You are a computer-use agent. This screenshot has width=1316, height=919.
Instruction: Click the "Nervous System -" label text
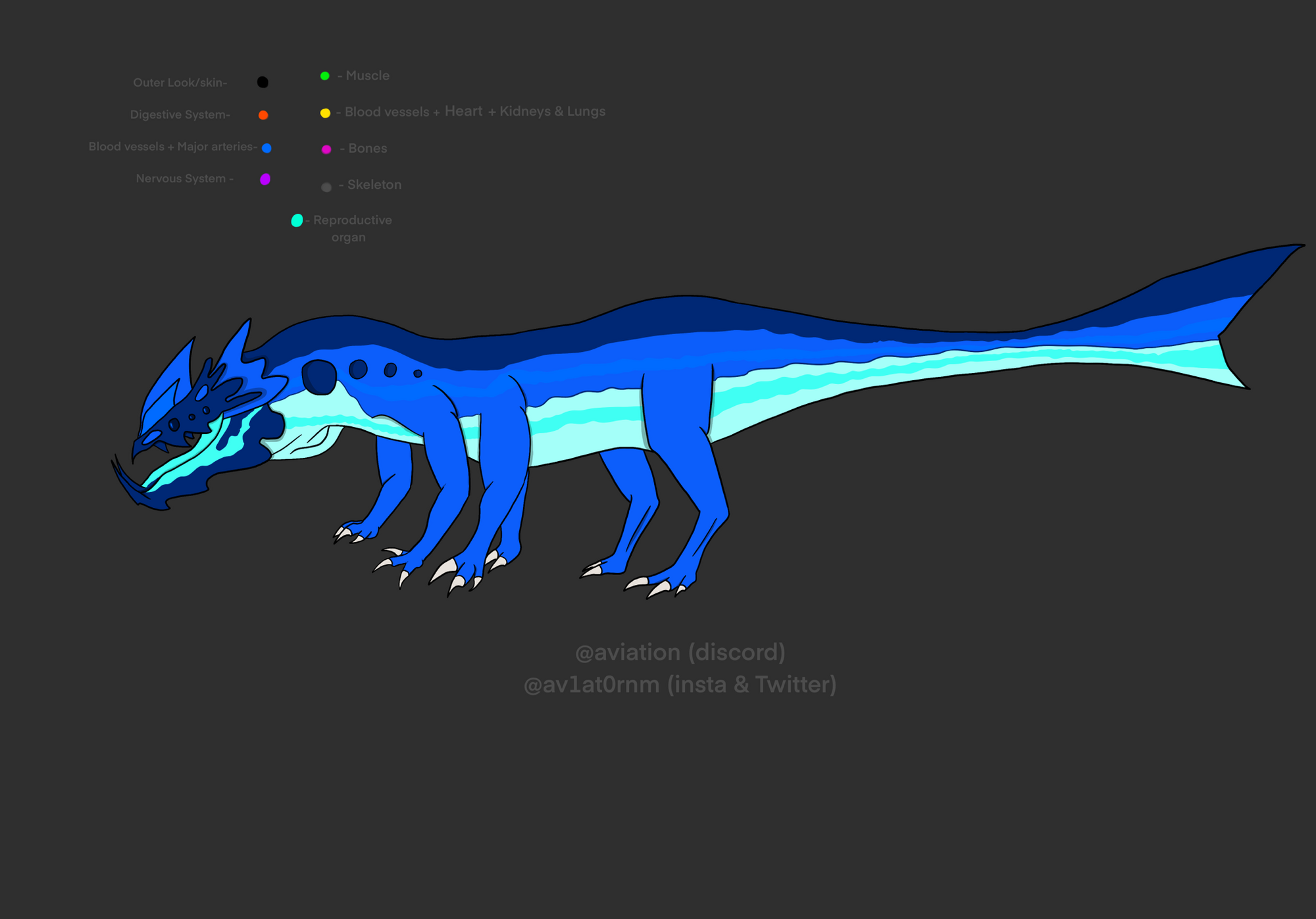point(184,179)
